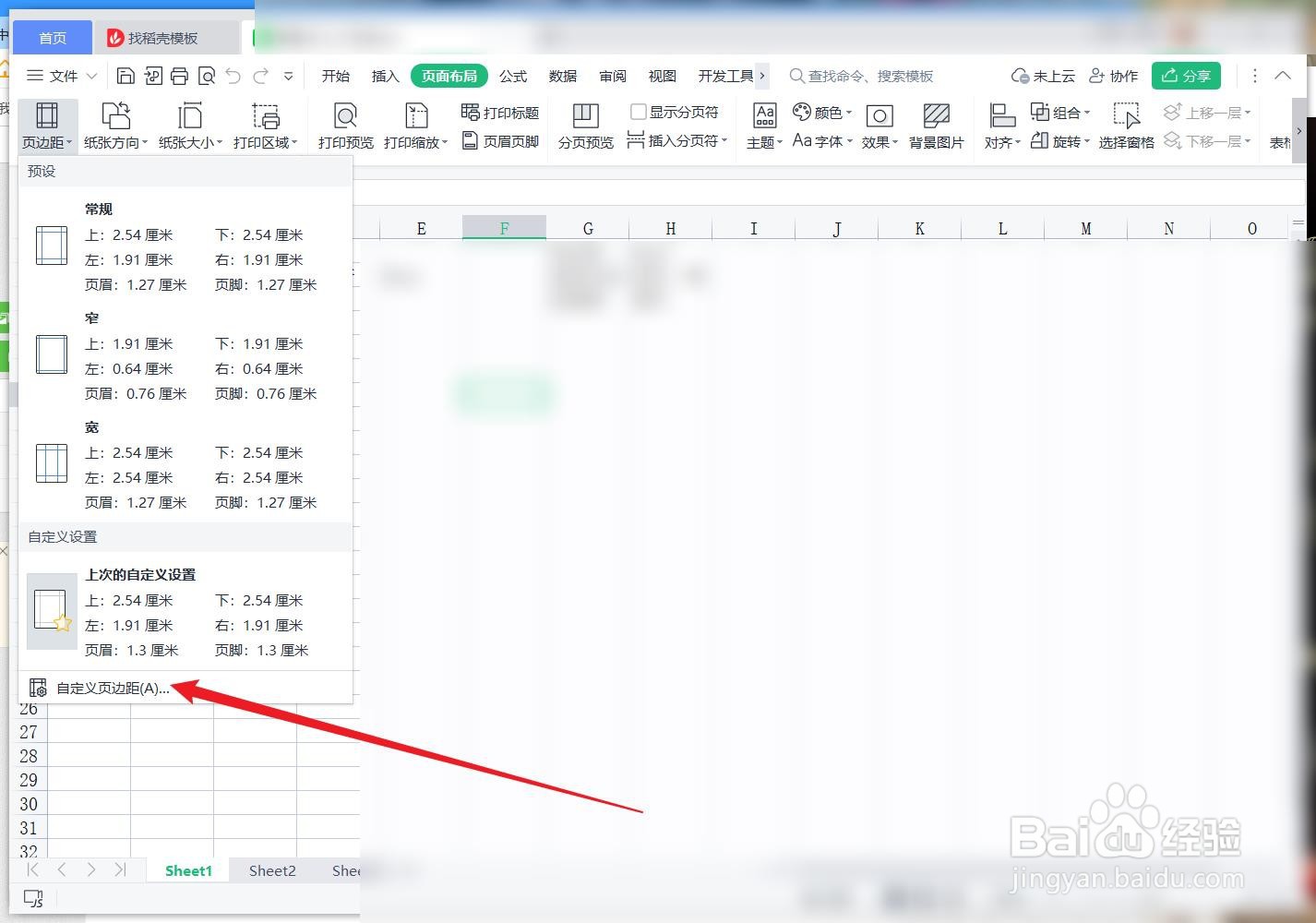Image resolution: width=1316 pixels, height=923 pixels.
Task: Switch to the 审阅 ribbon tab
Action: (613, 76)
